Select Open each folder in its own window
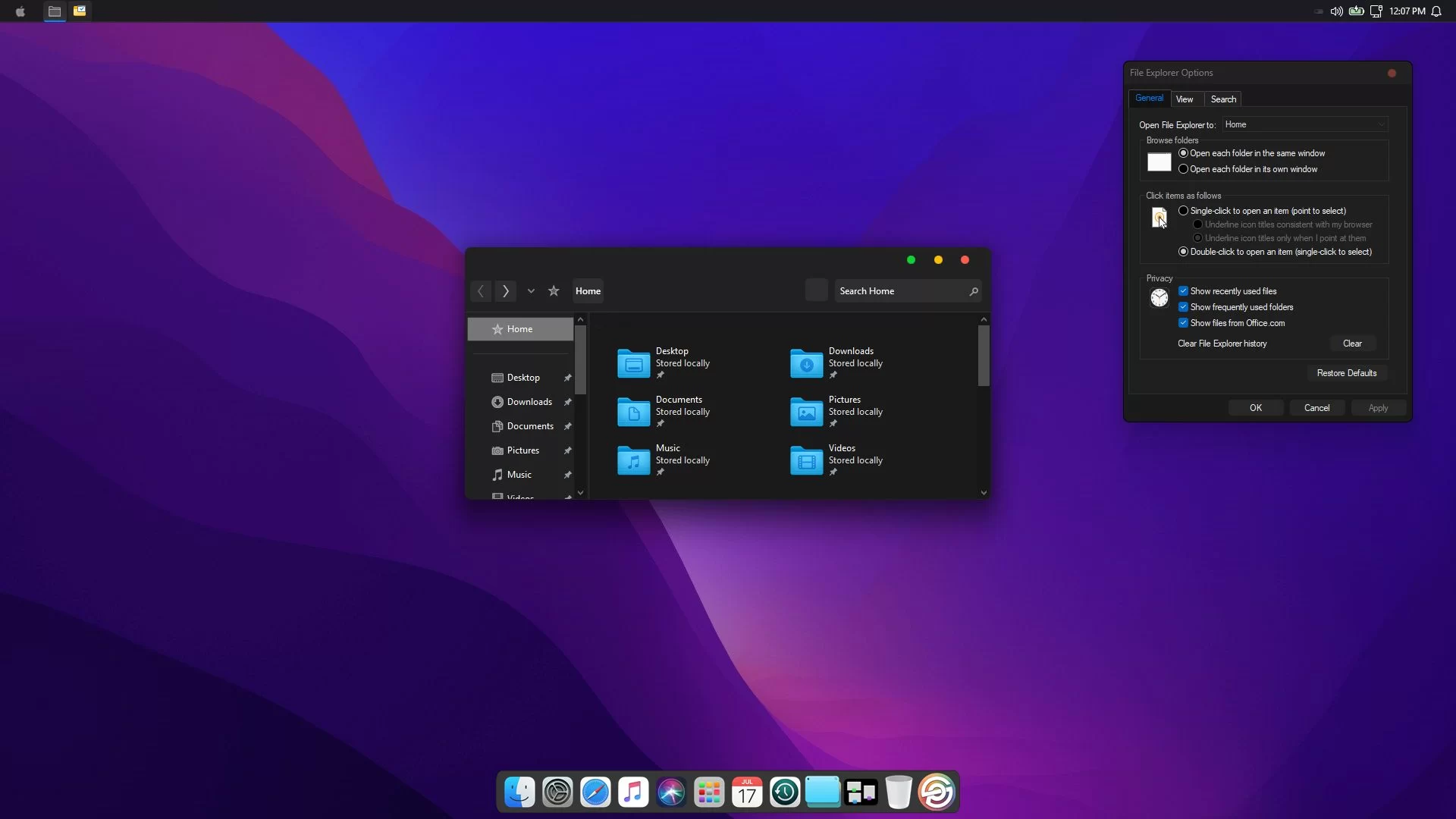Viewport: 1456px width, 819px height. coord(1183,169)
